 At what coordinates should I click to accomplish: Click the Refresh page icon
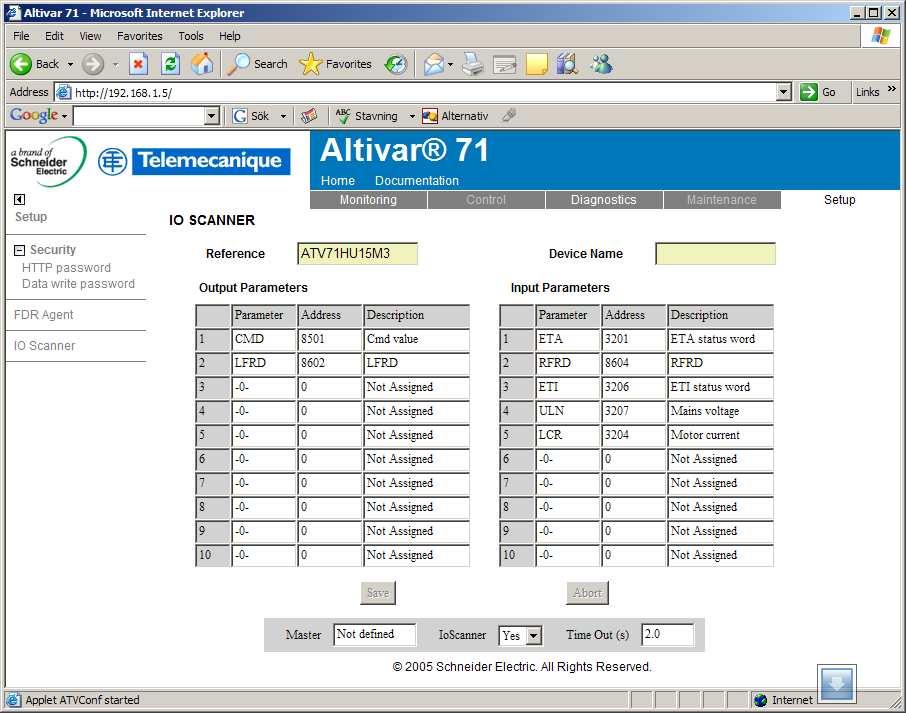point(170,64)
